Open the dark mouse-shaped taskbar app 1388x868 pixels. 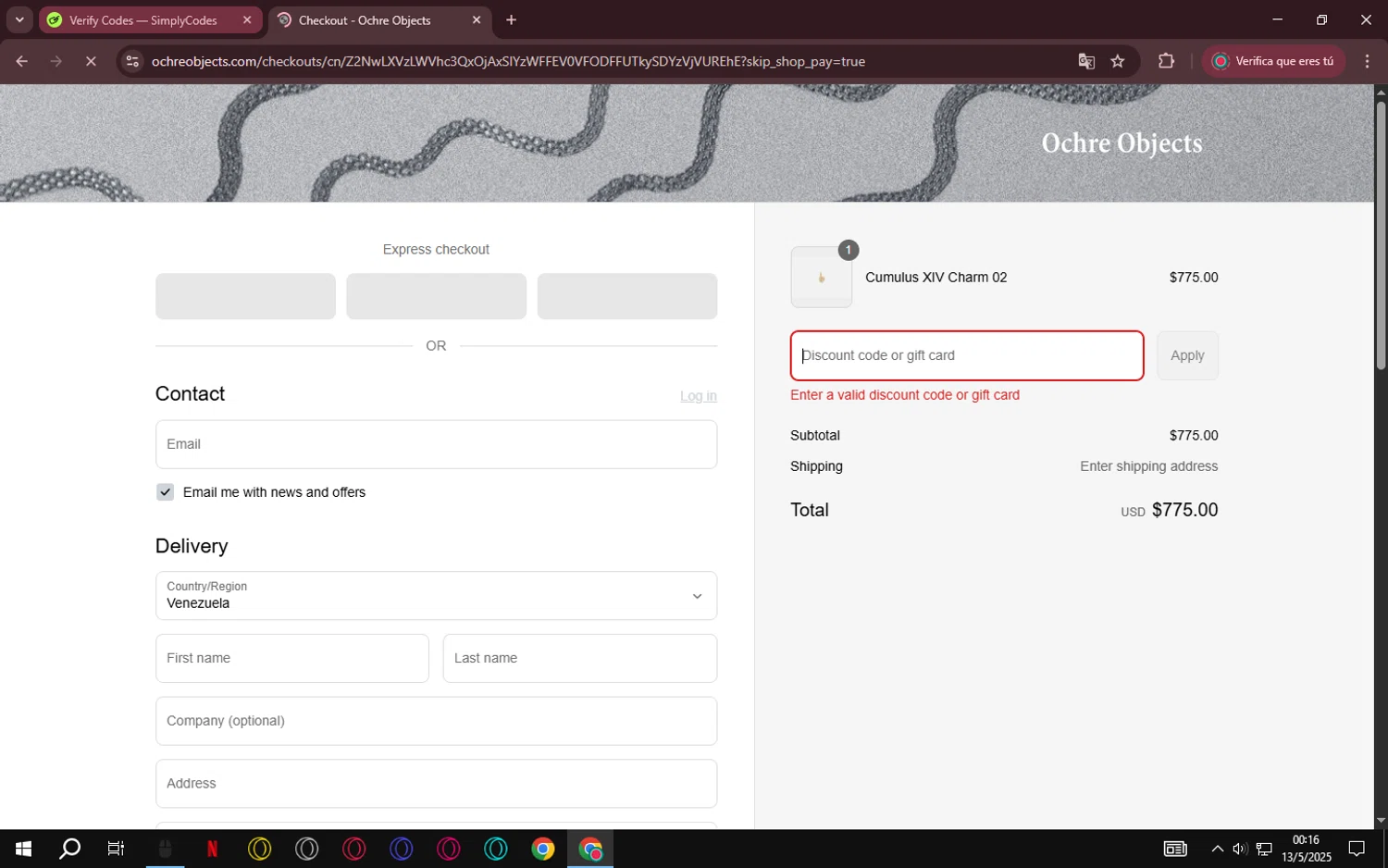pyautogui.click(x=165, y=849)
